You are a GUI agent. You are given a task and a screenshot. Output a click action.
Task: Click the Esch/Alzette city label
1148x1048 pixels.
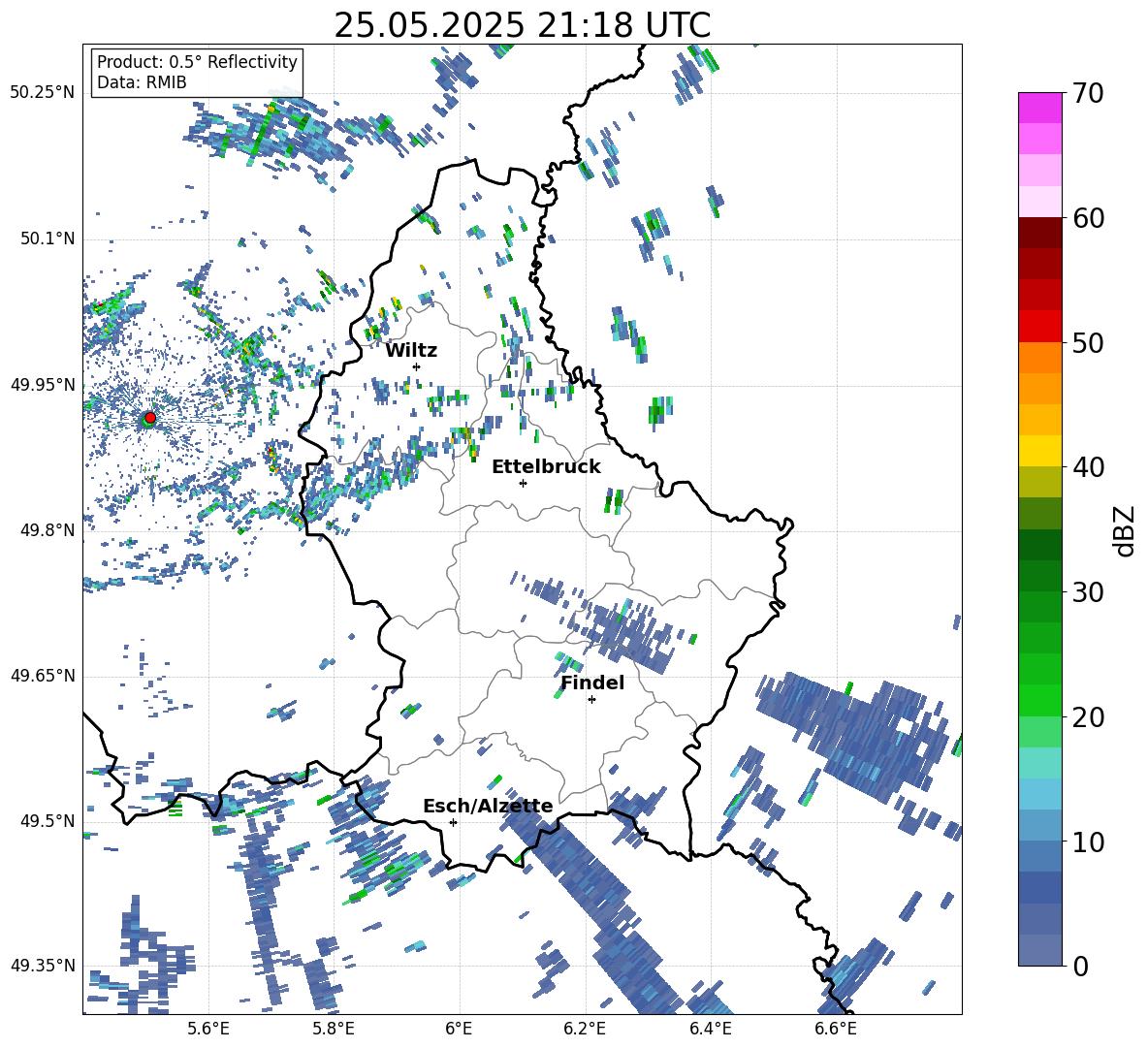click(488, 806)
